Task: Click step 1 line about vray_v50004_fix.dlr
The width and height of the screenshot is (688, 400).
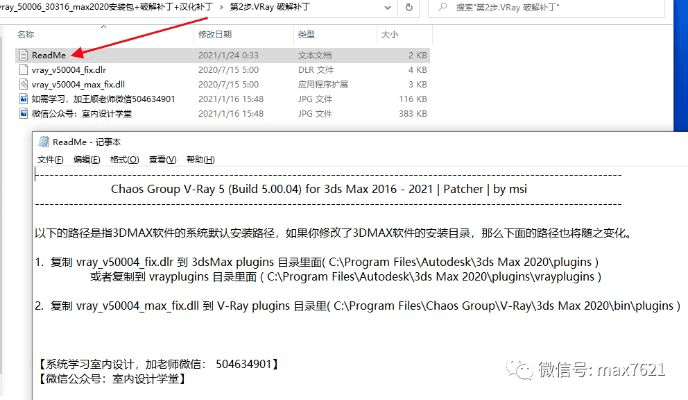Action: (x=317, y=262)
